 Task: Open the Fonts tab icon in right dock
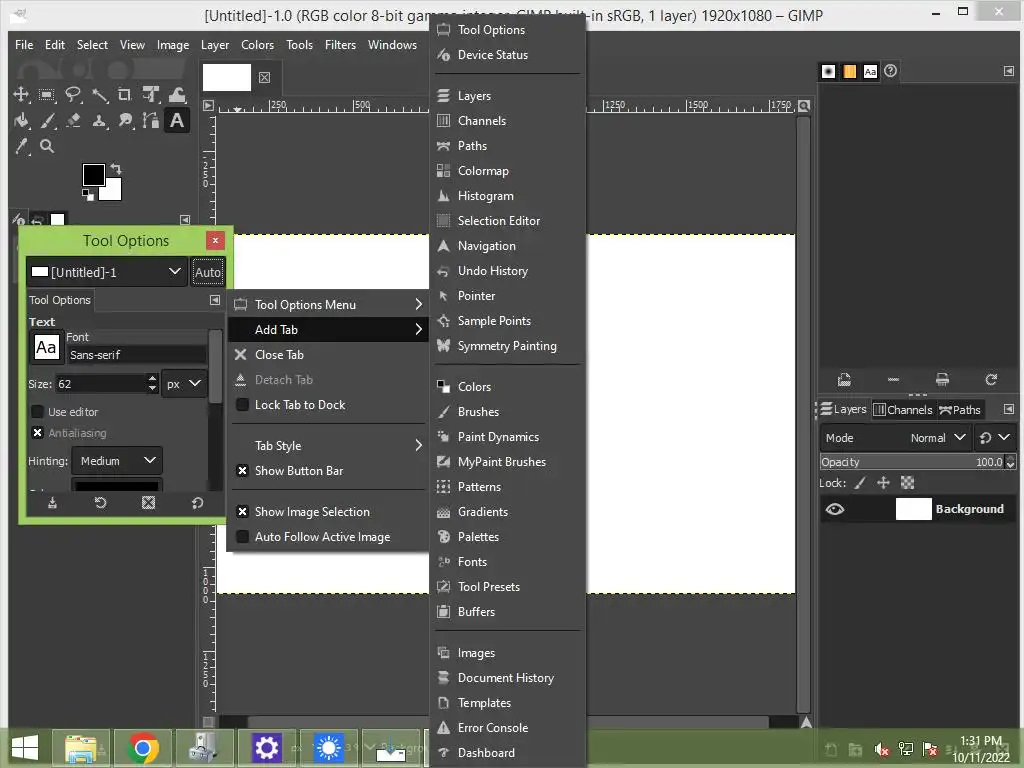(870, 71)
